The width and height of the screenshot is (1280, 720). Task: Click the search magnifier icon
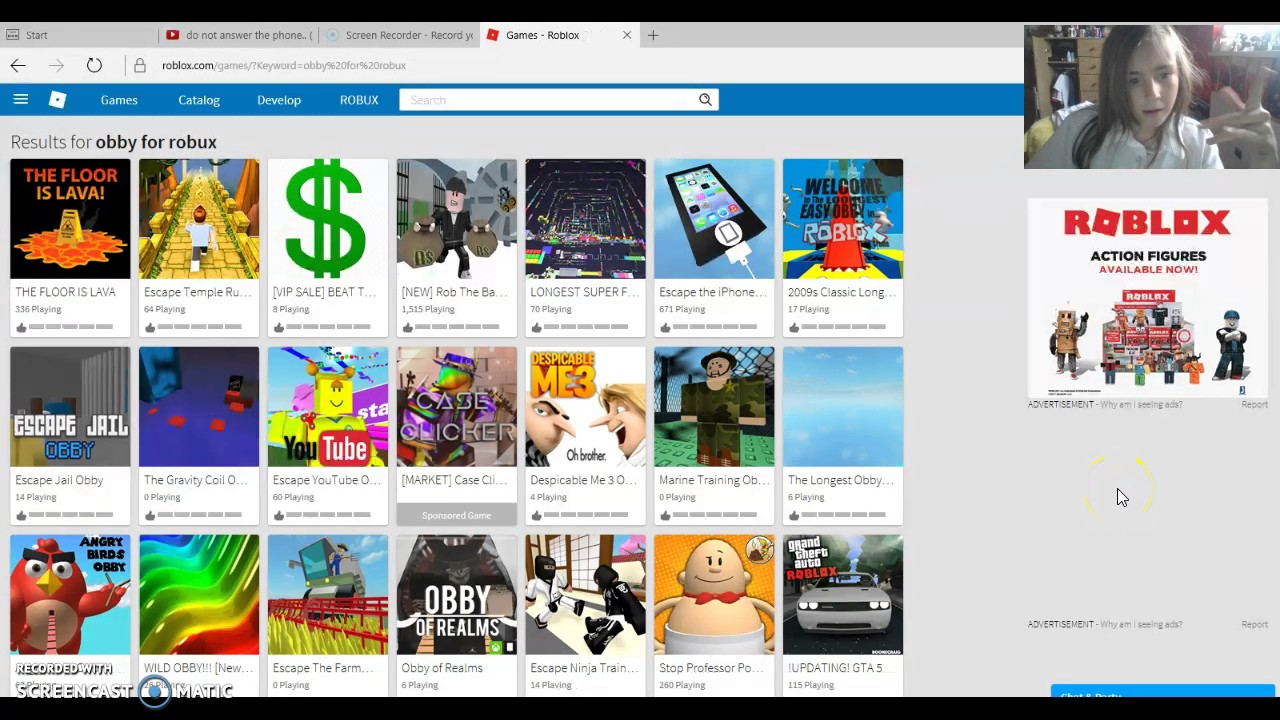tap(705, 99)
